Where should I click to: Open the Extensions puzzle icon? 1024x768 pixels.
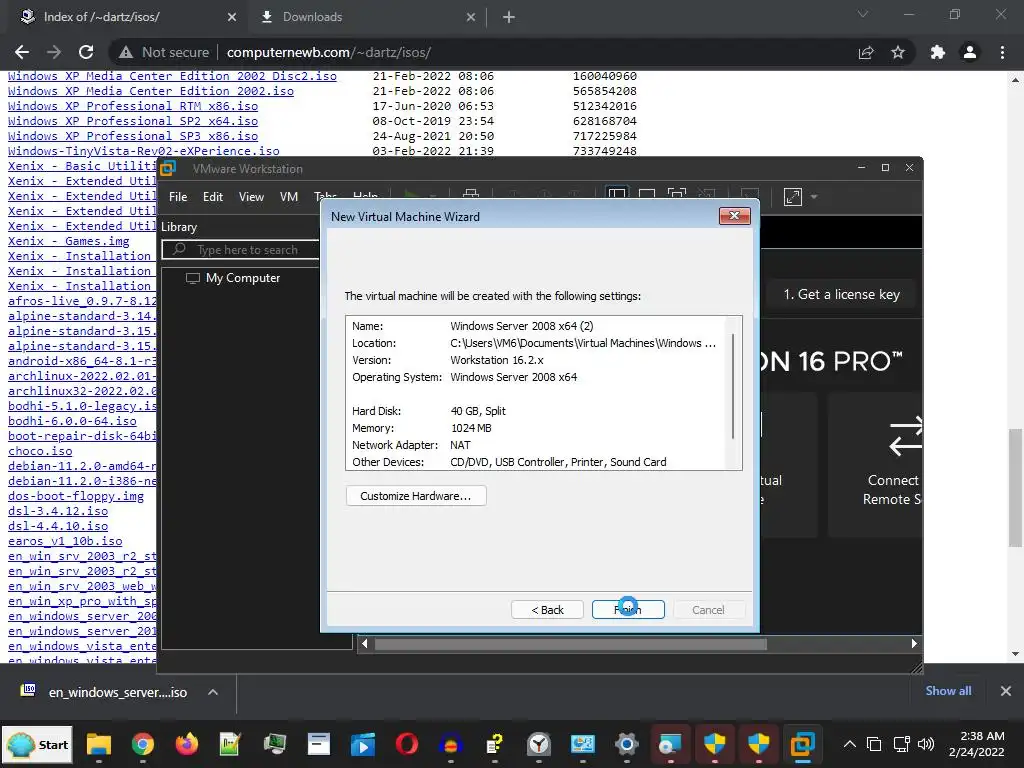(938, 52)
